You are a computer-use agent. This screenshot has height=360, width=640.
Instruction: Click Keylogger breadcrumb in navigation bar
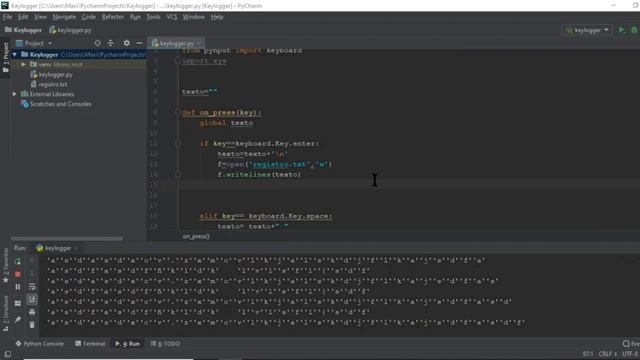pos(24,30)
